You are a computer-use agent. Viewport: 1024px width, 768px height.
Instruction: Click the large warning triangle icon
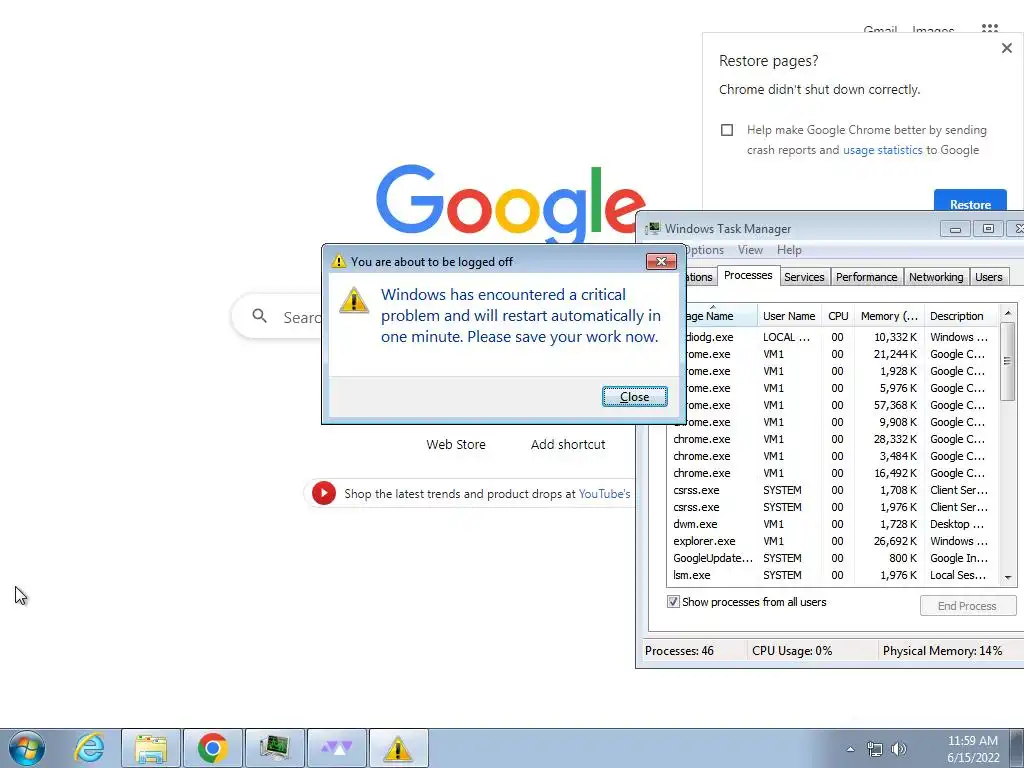354,301
